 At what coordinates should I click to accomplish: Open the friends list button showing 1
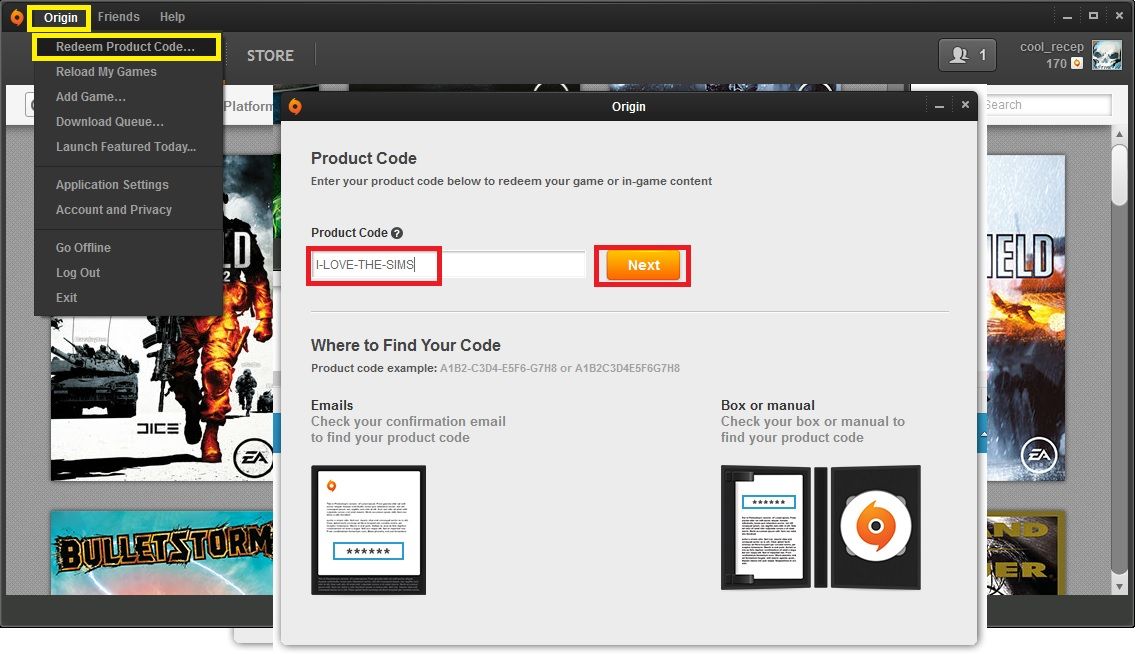click(967, 54)
